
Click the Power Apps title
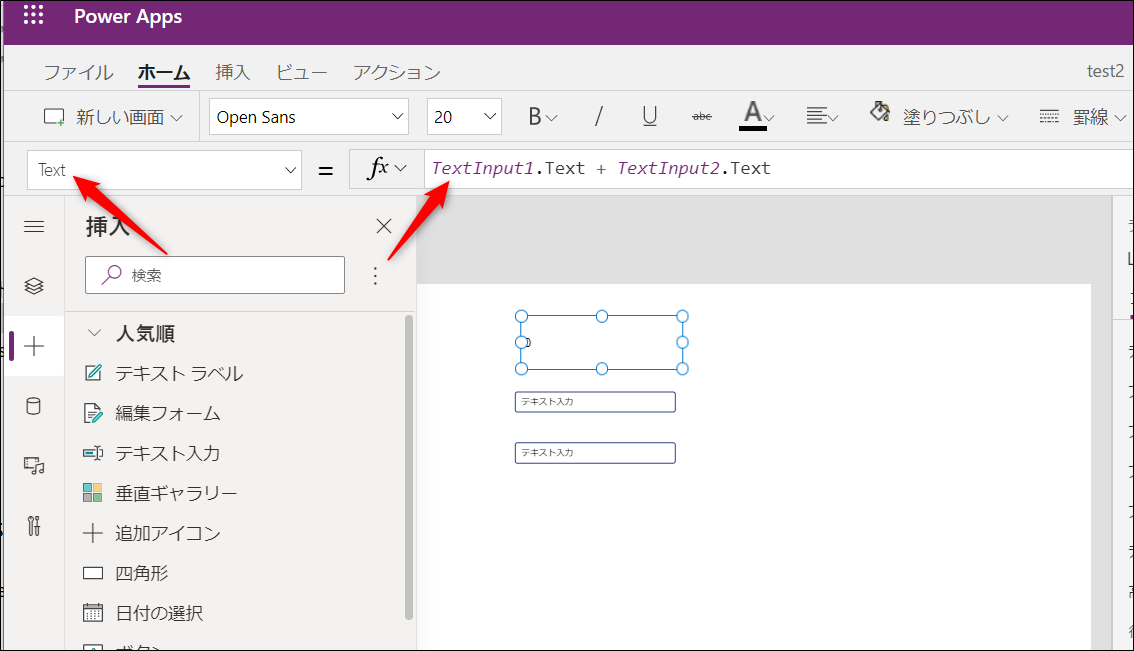pos(128,17)
